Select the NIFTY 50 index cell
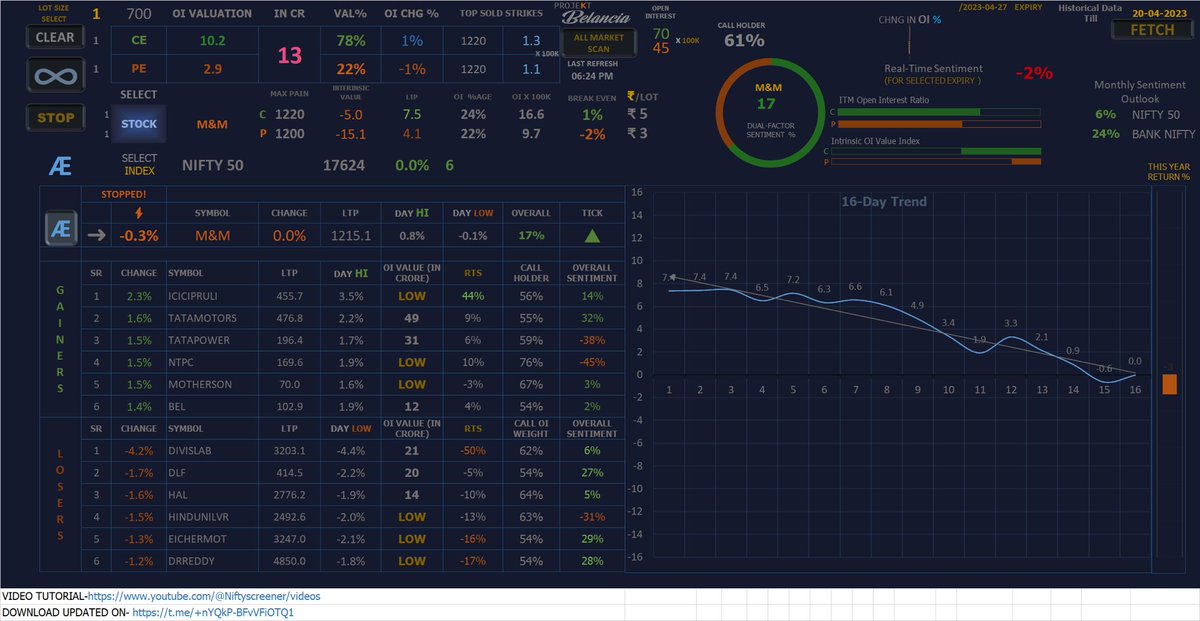1200x621 pixels. pyautogui.click(x=212, y=165)
